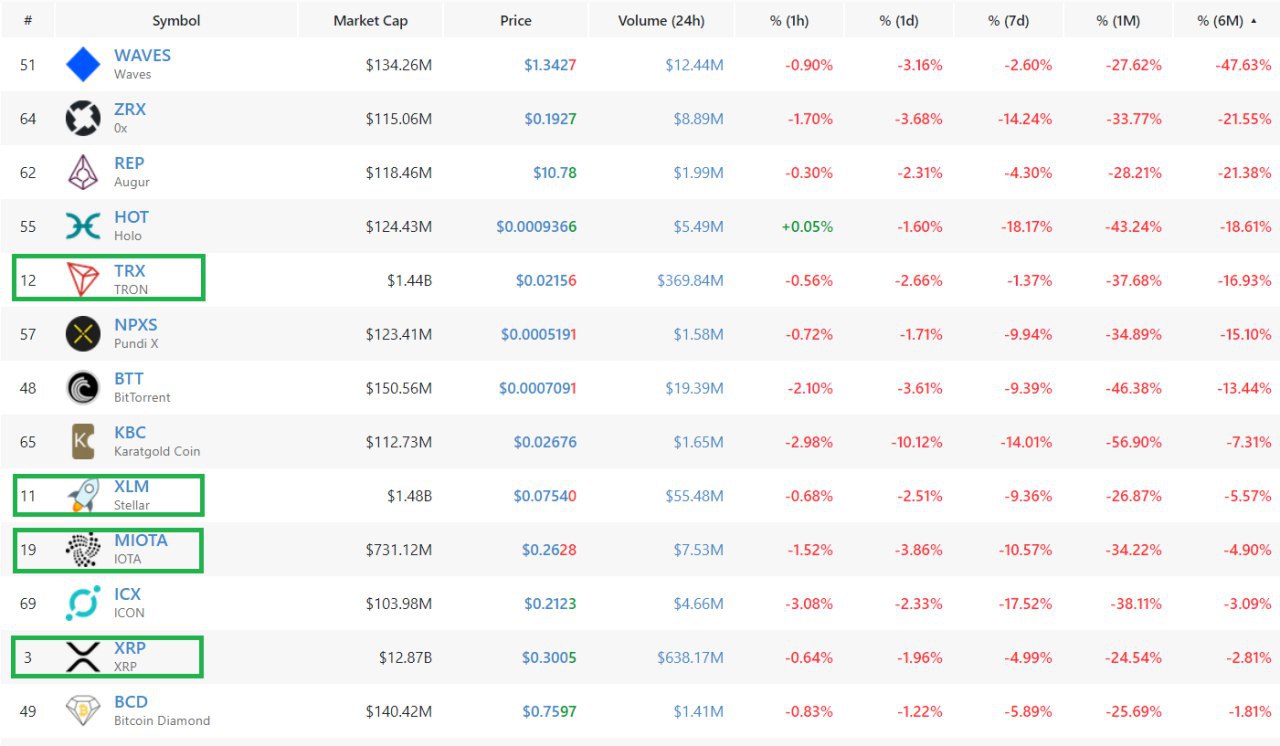1280x746 pixels.
Task: Click the WAVES 6M change -47.63%
Action: 1241,65
